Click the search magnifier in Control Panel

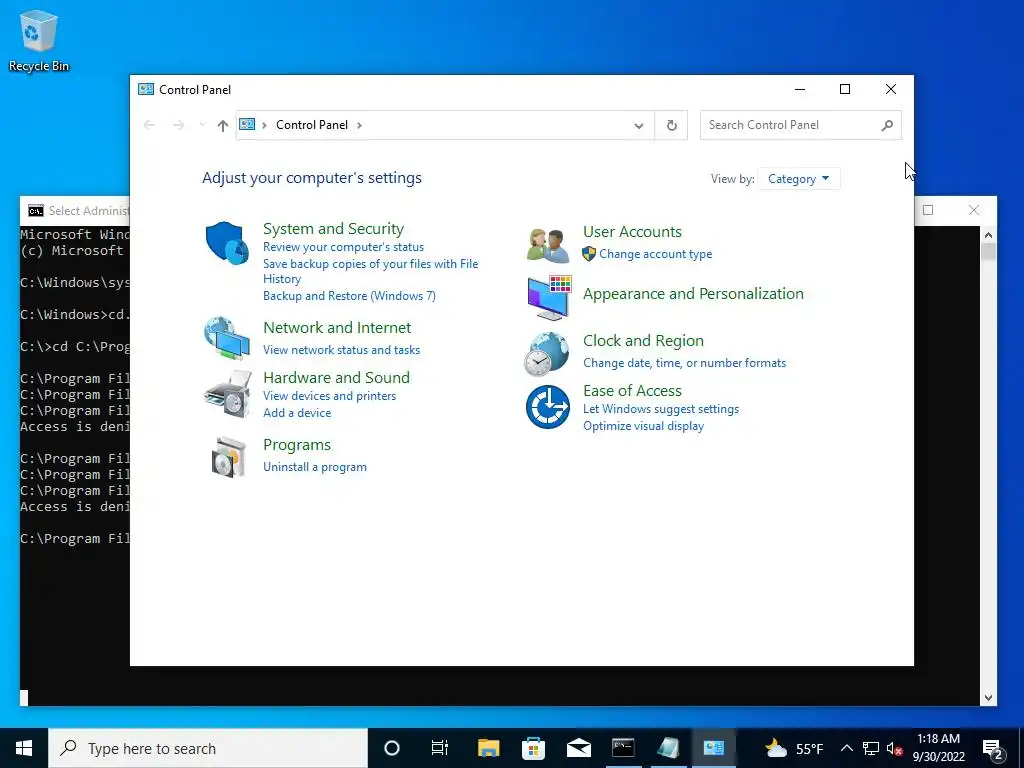tap(887, 125)
